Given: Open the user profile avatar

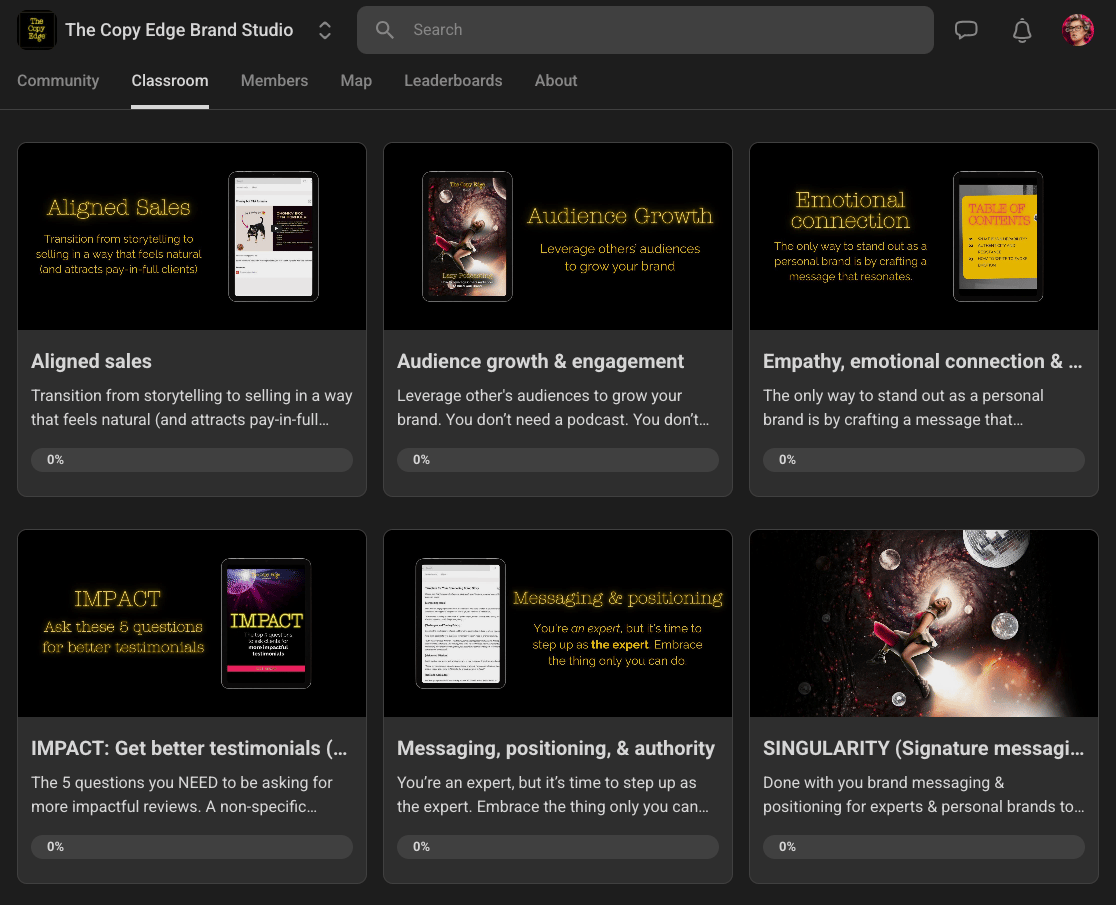Looking at the screenshot, I should (1077, 30).
